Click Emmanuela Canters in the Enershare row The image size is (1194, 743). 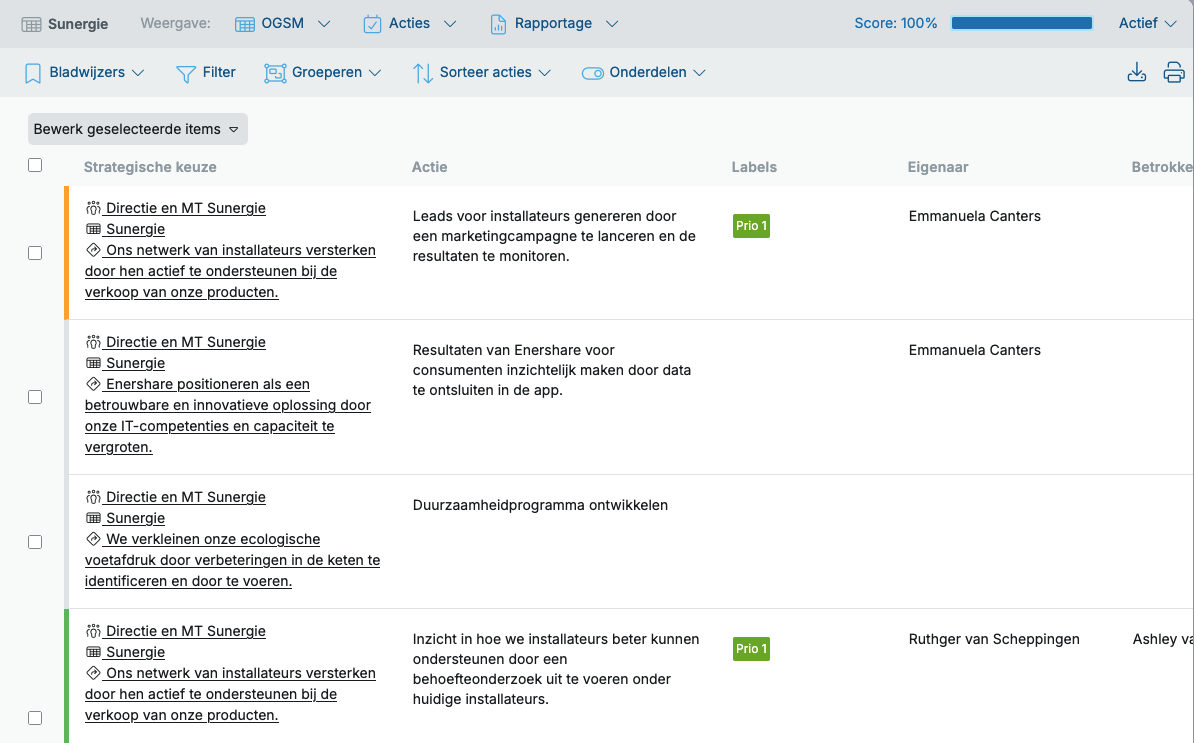coord(974,350)
